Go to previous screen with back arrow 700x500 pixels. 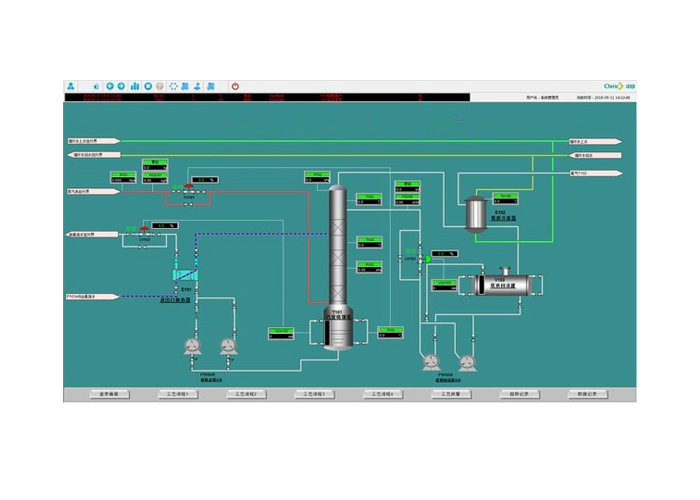pos(110,86)
